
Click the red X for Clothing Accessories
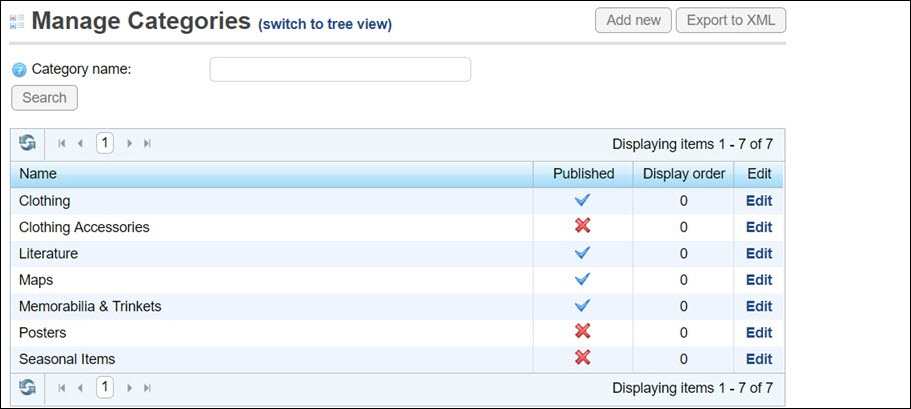(583, 227)
